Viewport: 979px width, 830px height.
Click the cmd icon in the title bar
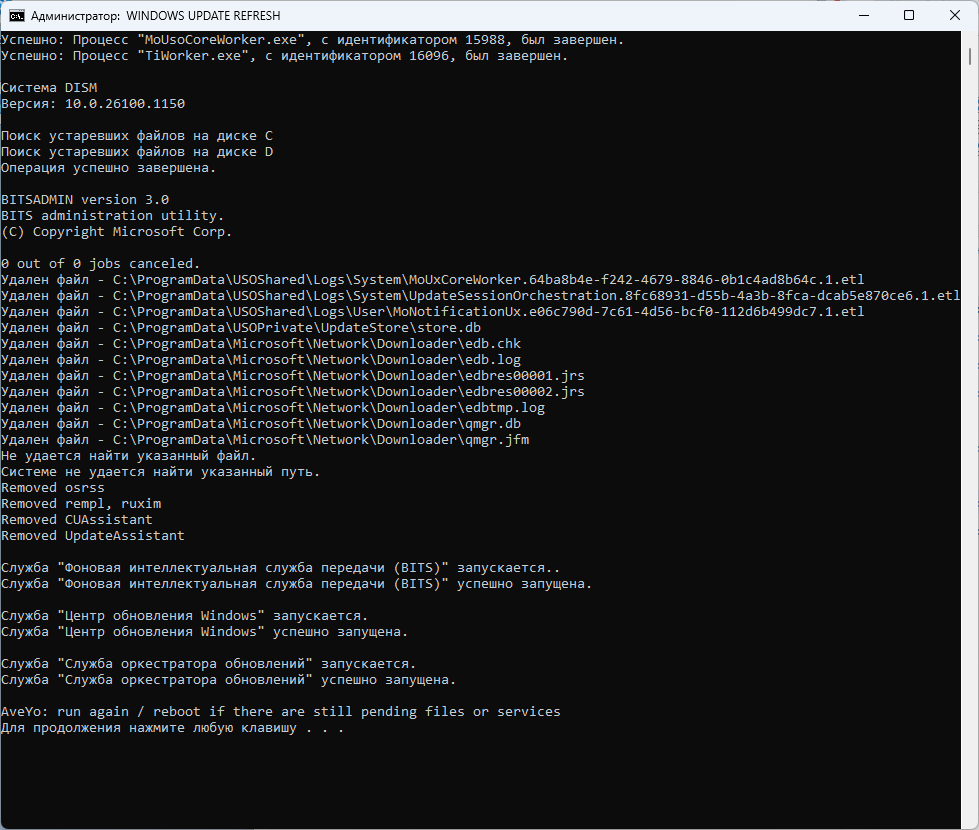[17, 16]
